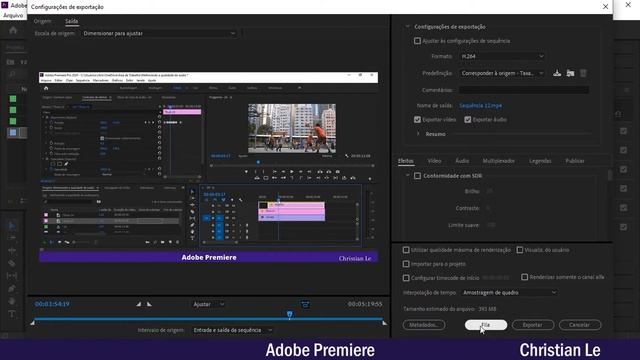640x360 pixels.
Task: Click the output name link Sequência 12.mp4
Action: (x=480, y=105)
